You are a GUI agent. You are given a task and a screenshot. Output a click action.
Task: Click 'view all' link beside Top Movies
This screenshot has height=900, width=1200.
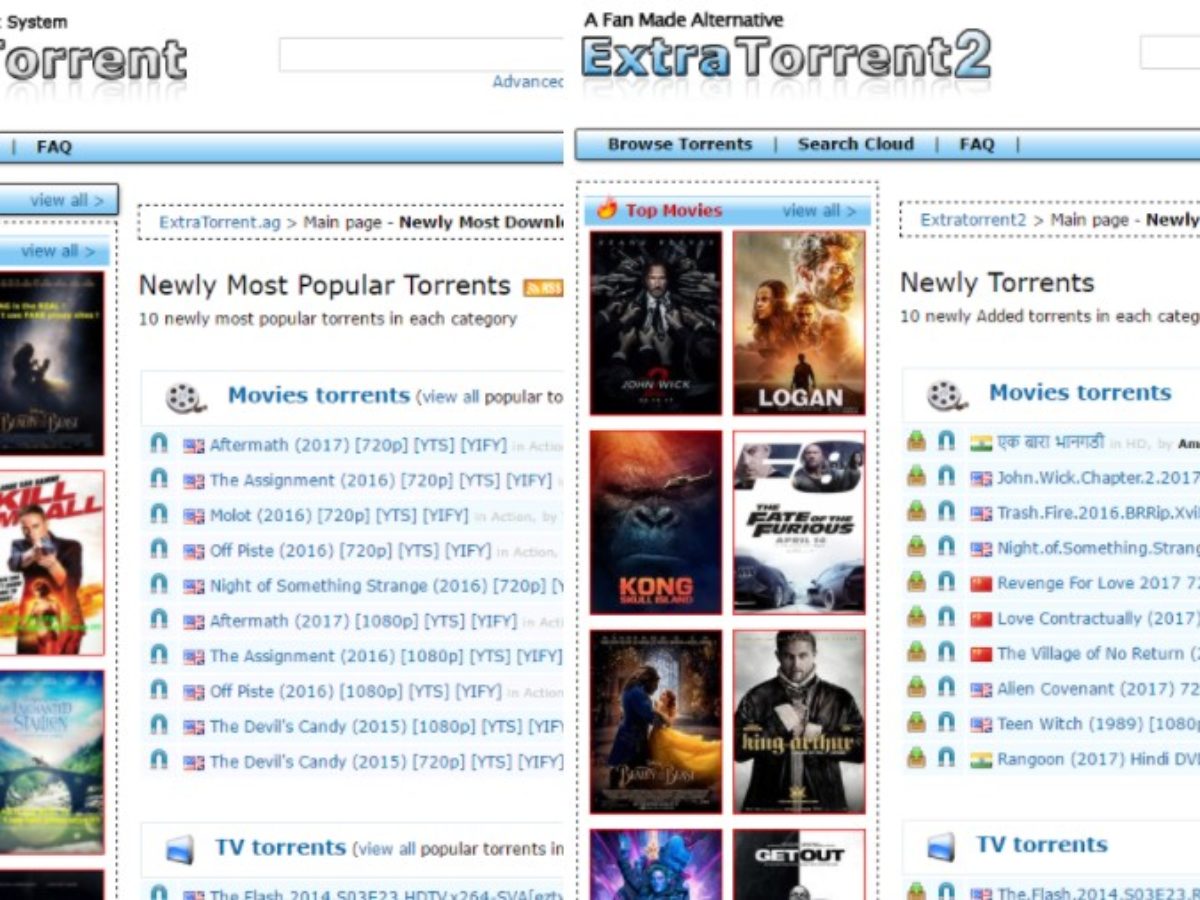(x=819, y=210)
